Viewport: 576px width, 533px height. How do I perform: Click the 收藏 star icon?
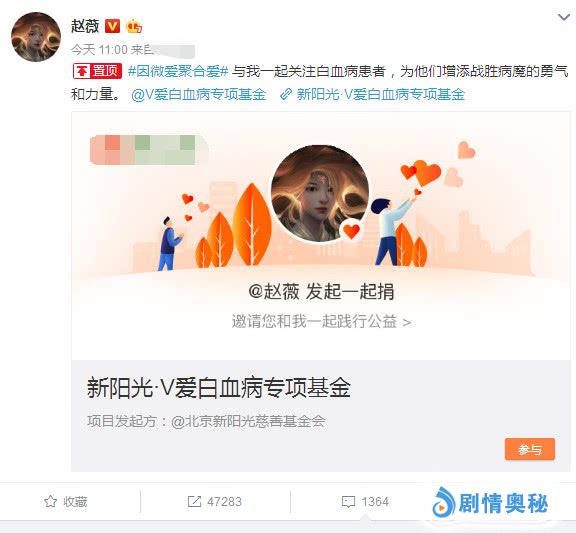50,501
